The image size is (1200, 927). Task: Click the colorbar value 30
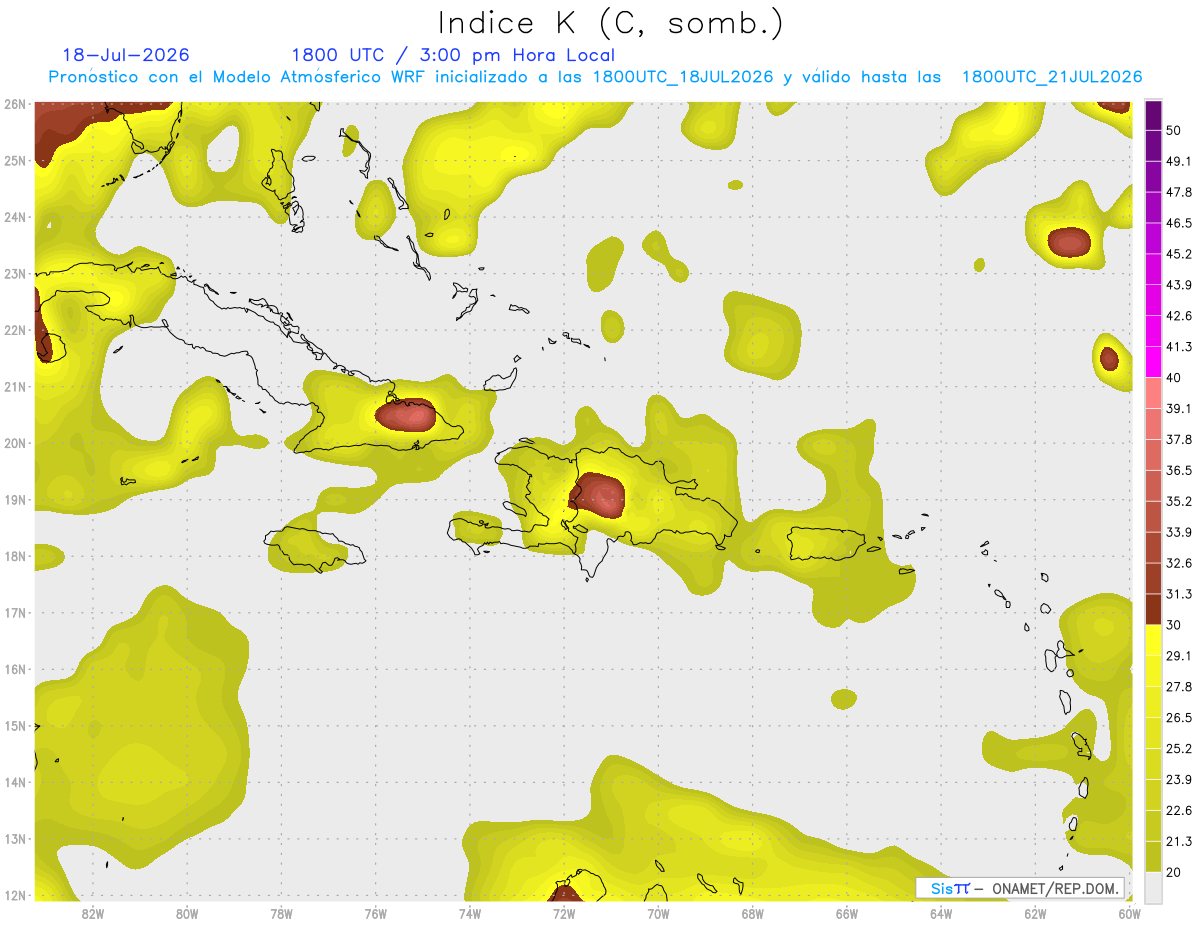(x=1176, y=625)
